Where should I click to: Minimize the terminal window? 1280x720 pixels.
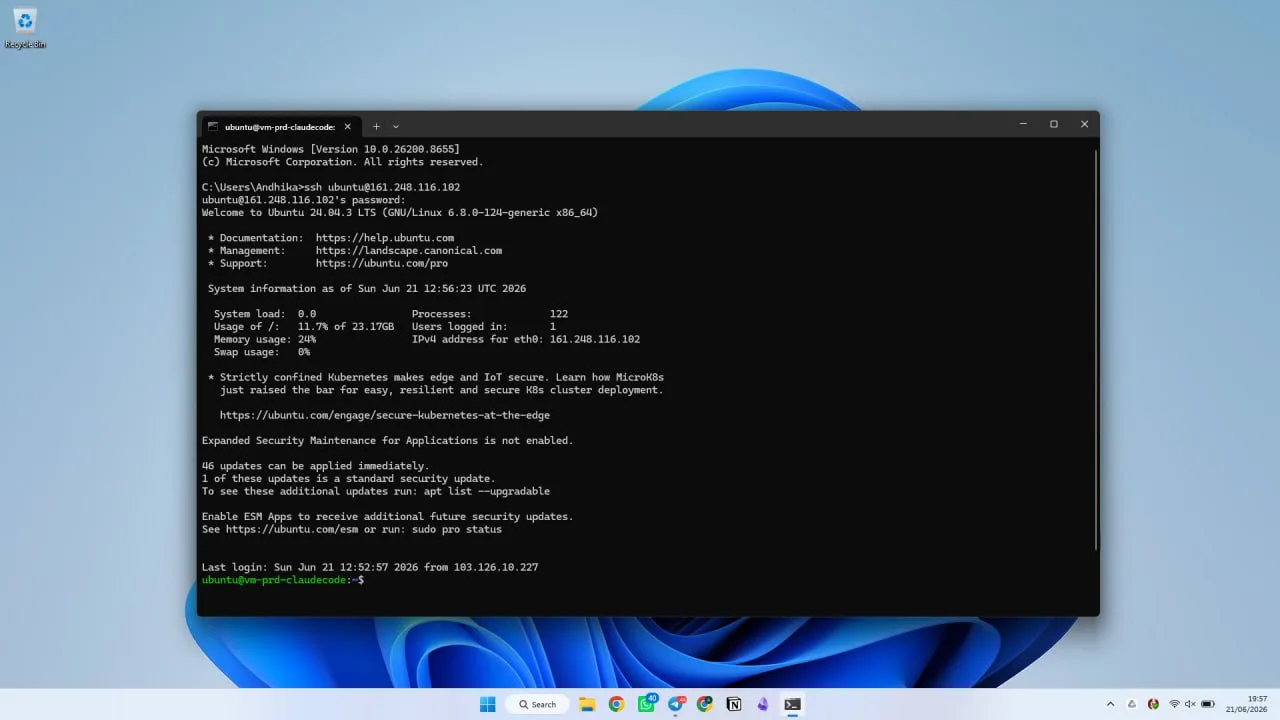pyautogui.click(x=1023, y=124)
